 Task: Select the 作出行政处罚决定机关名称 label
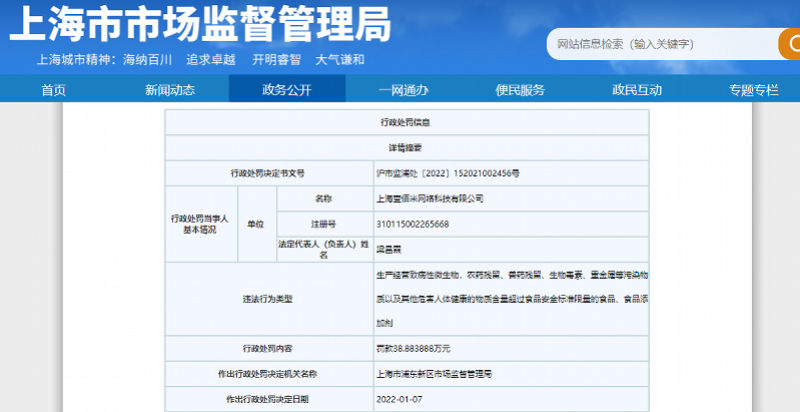point(269,374)
